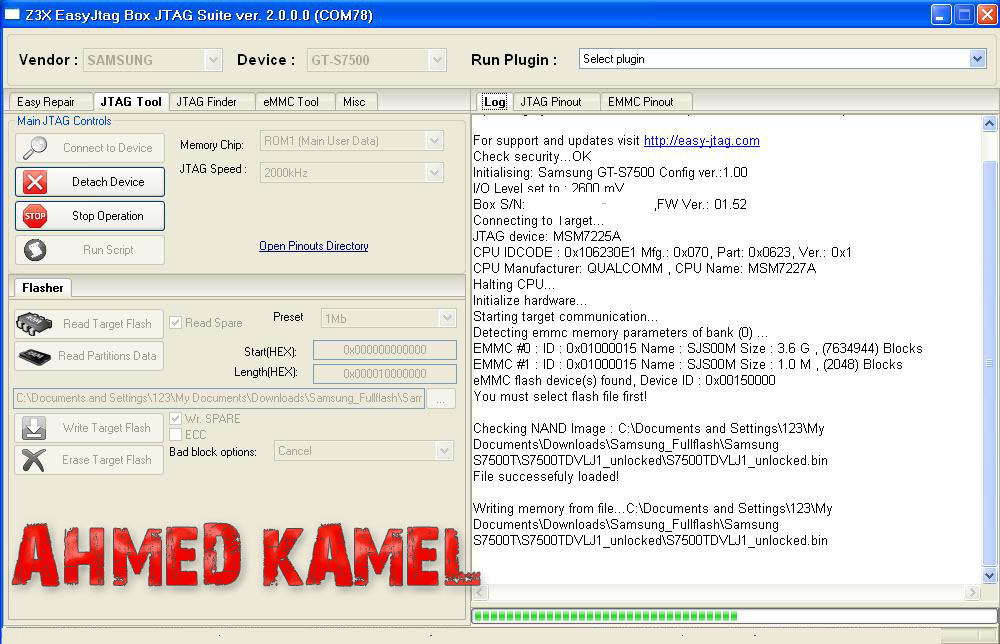The image size is (1000, 644).
Task: Click the green write progress bar
Action: (734, 616)
